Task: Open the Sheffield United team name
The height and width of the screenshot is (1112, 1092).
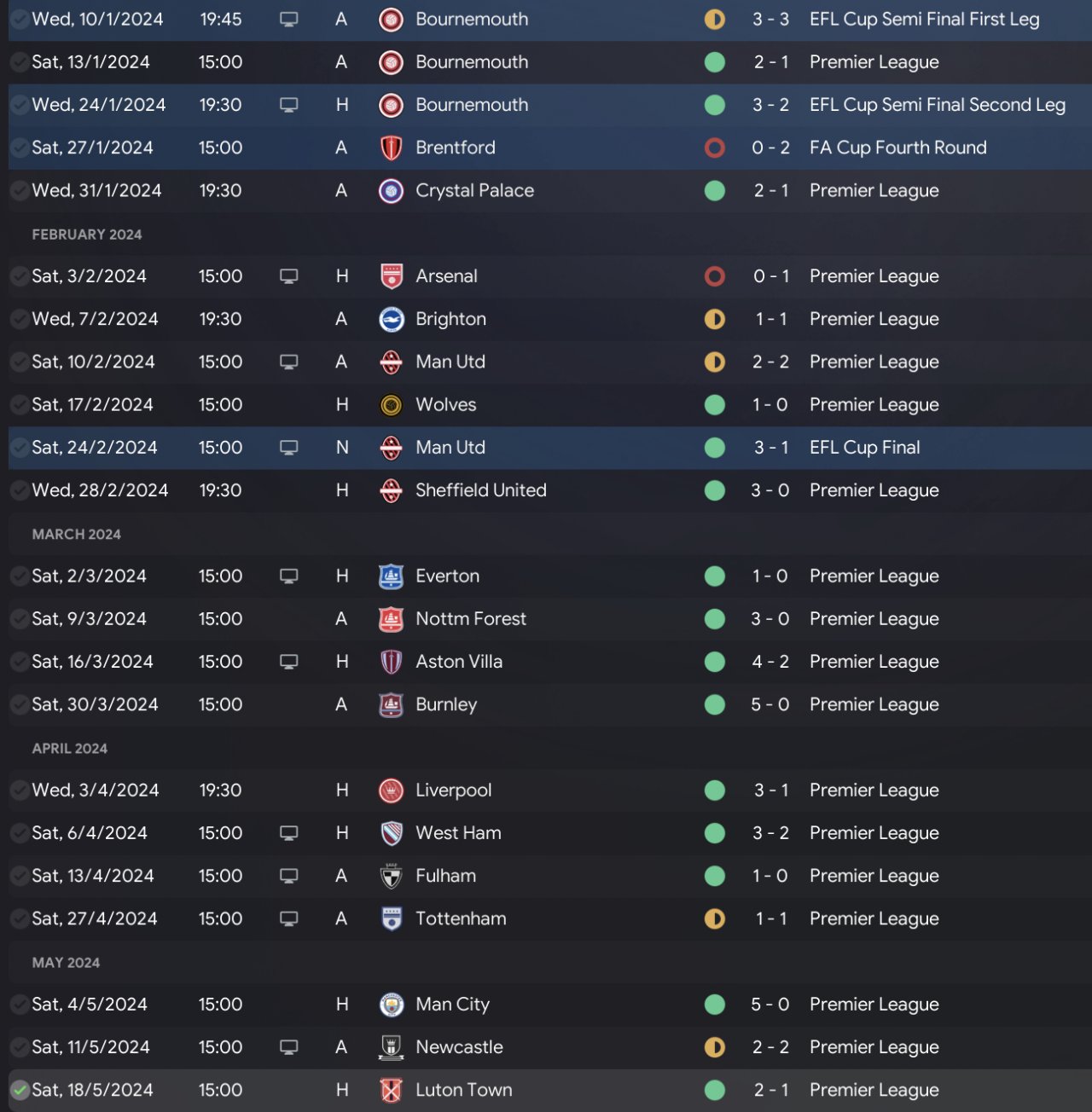Action: coord(480,490)
